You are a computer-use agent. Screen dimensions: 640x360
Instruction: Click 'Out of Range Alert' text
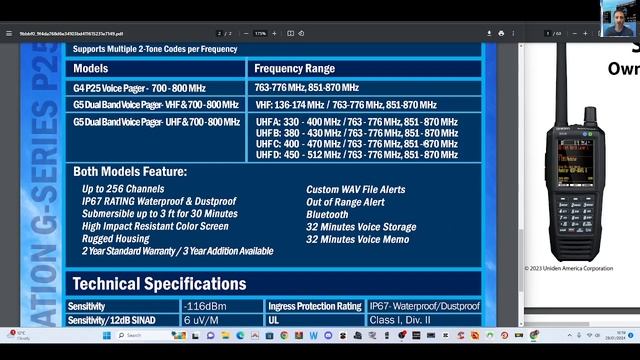pos(345,202)
